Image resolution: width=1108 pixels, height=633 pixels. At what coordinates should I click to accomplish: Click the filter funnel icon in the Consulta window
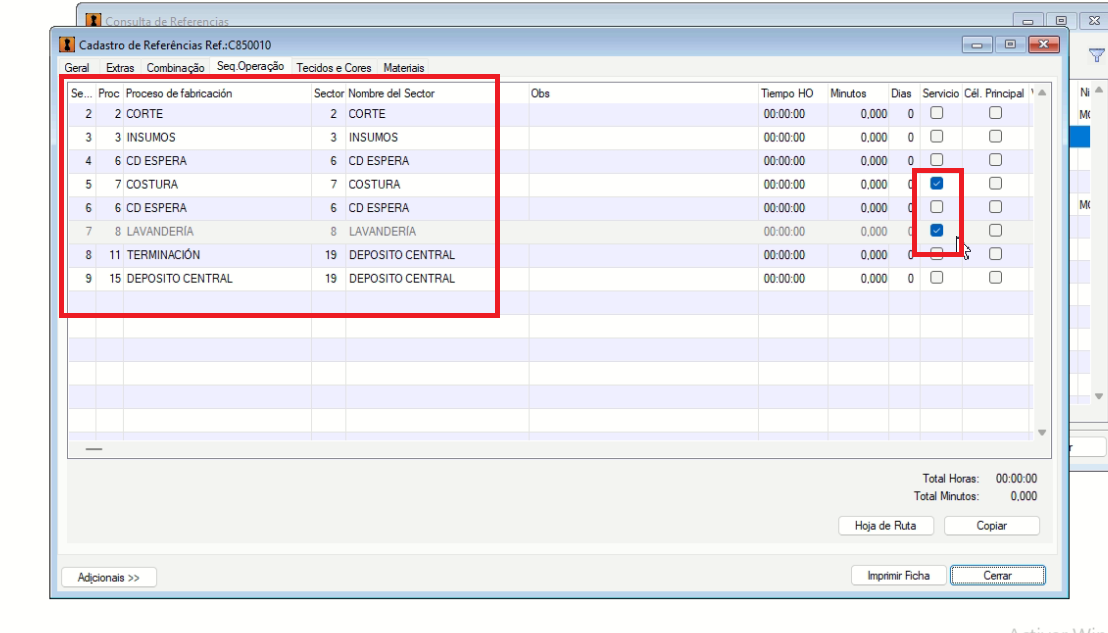click(x=1096, y=55)
